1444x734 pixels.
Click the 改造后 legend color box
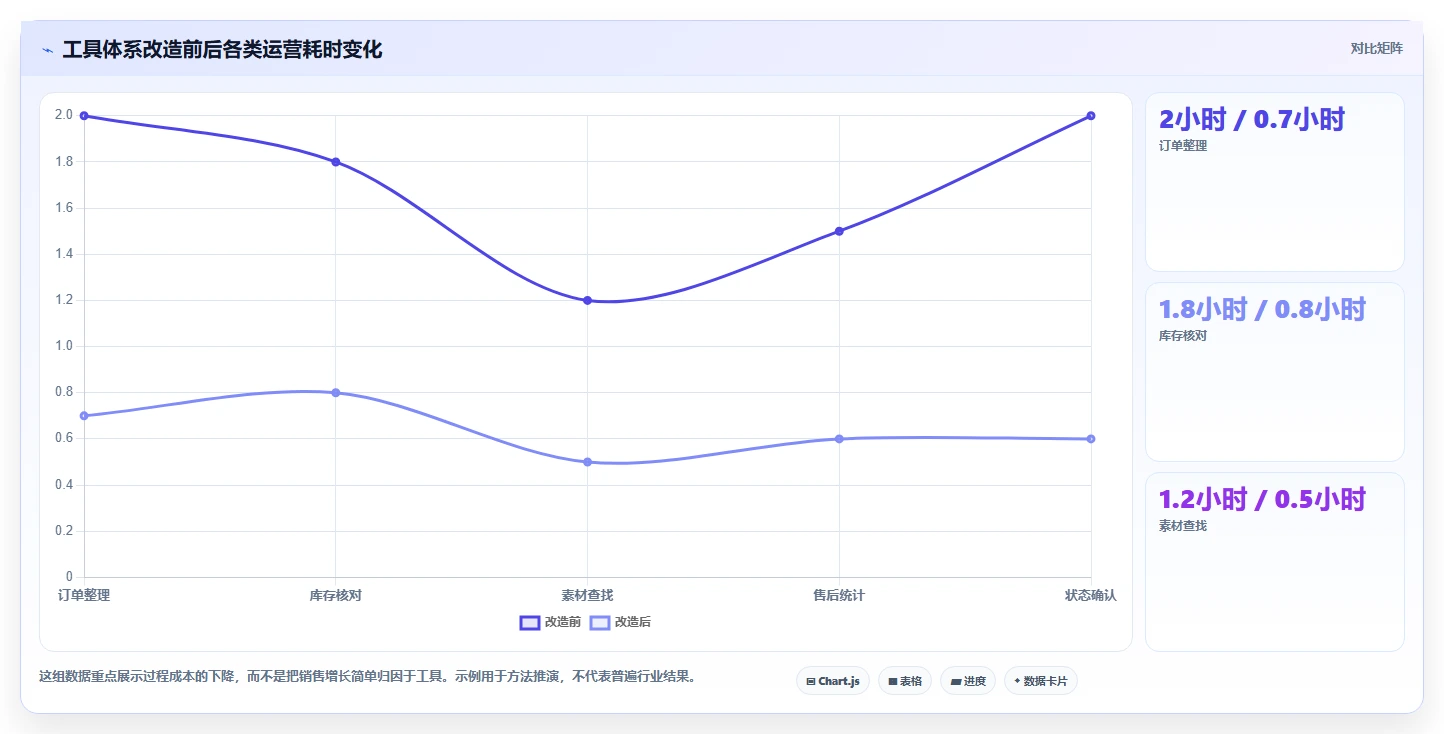[600, 622]
